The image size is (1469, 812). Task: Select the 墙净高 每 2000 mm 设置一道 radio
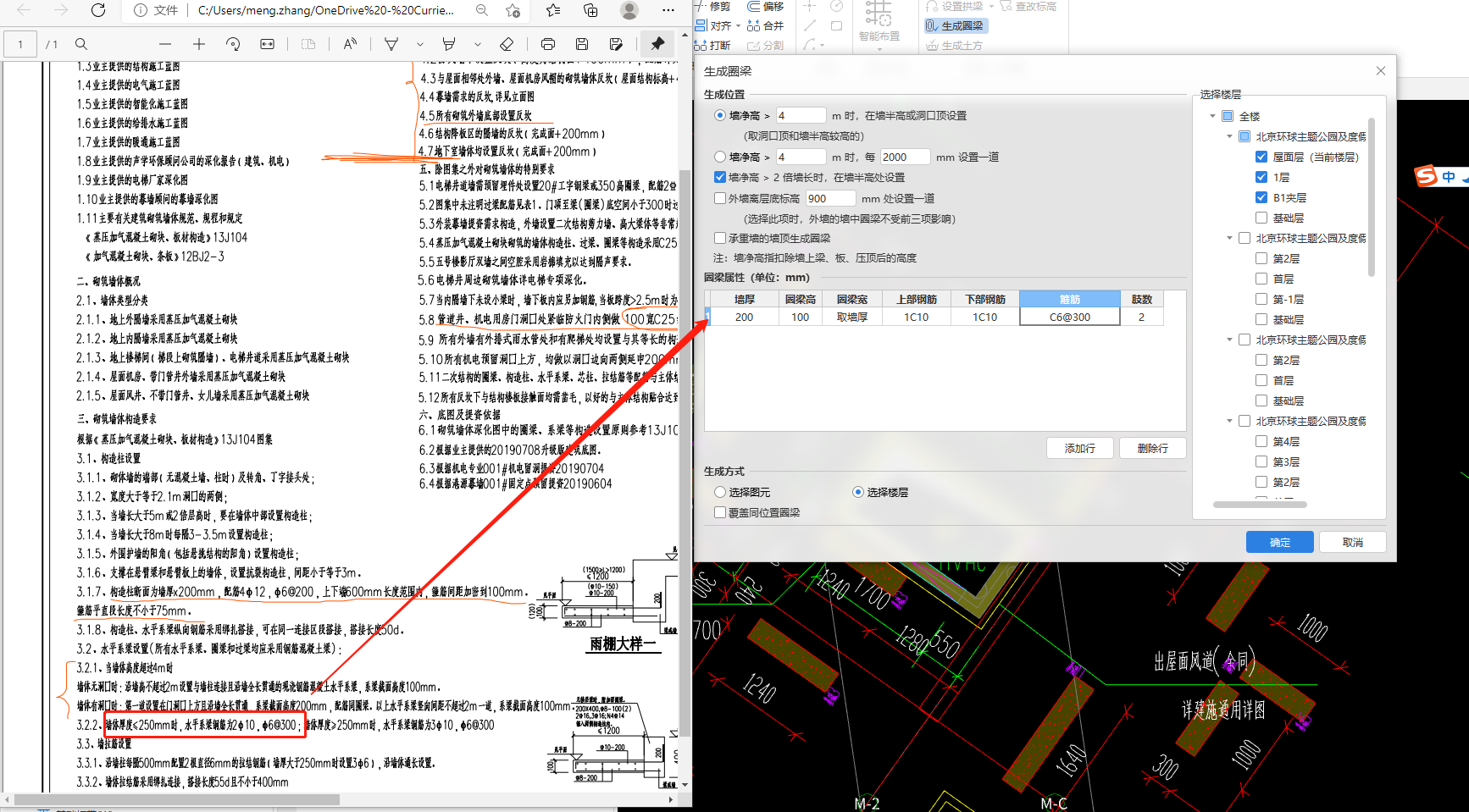(x=720, y=157)
